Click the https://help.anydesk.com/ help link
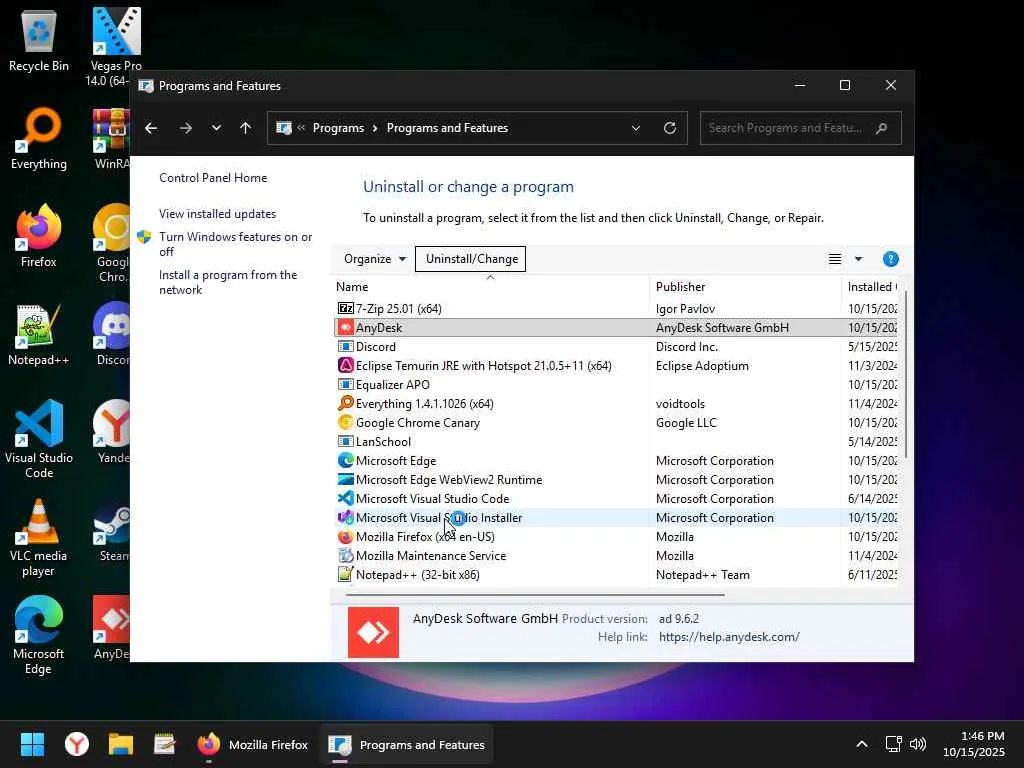Image resolution: width=1024 pixels, height=768 pixels. click(x=729, y=637)
